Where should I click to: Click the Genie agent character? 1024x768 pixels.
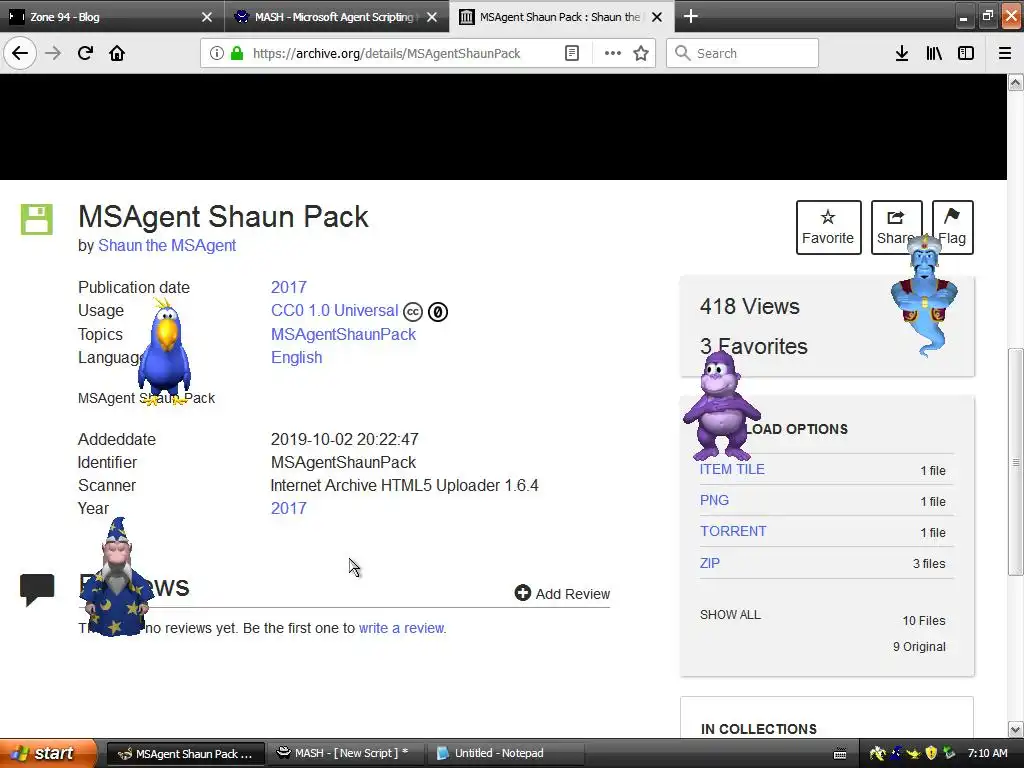point(925,294)
